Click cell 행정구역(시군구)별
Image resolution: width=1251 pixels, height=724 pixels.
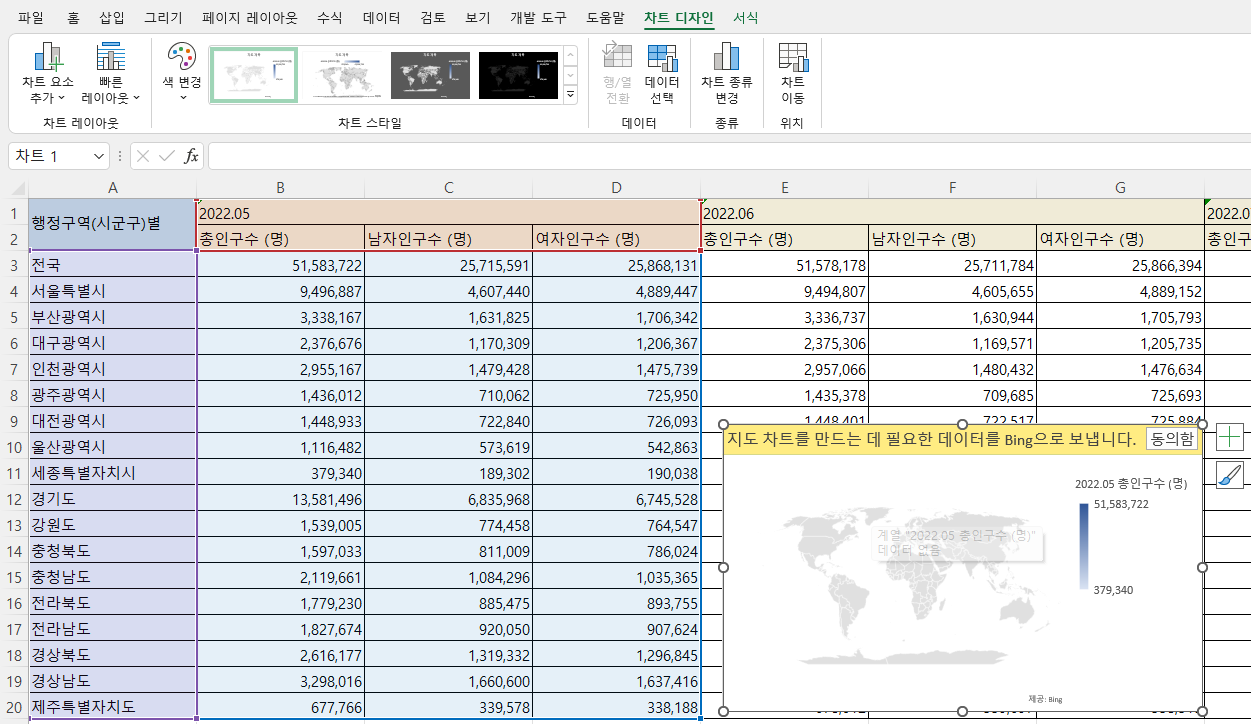(x=113, y=225)
